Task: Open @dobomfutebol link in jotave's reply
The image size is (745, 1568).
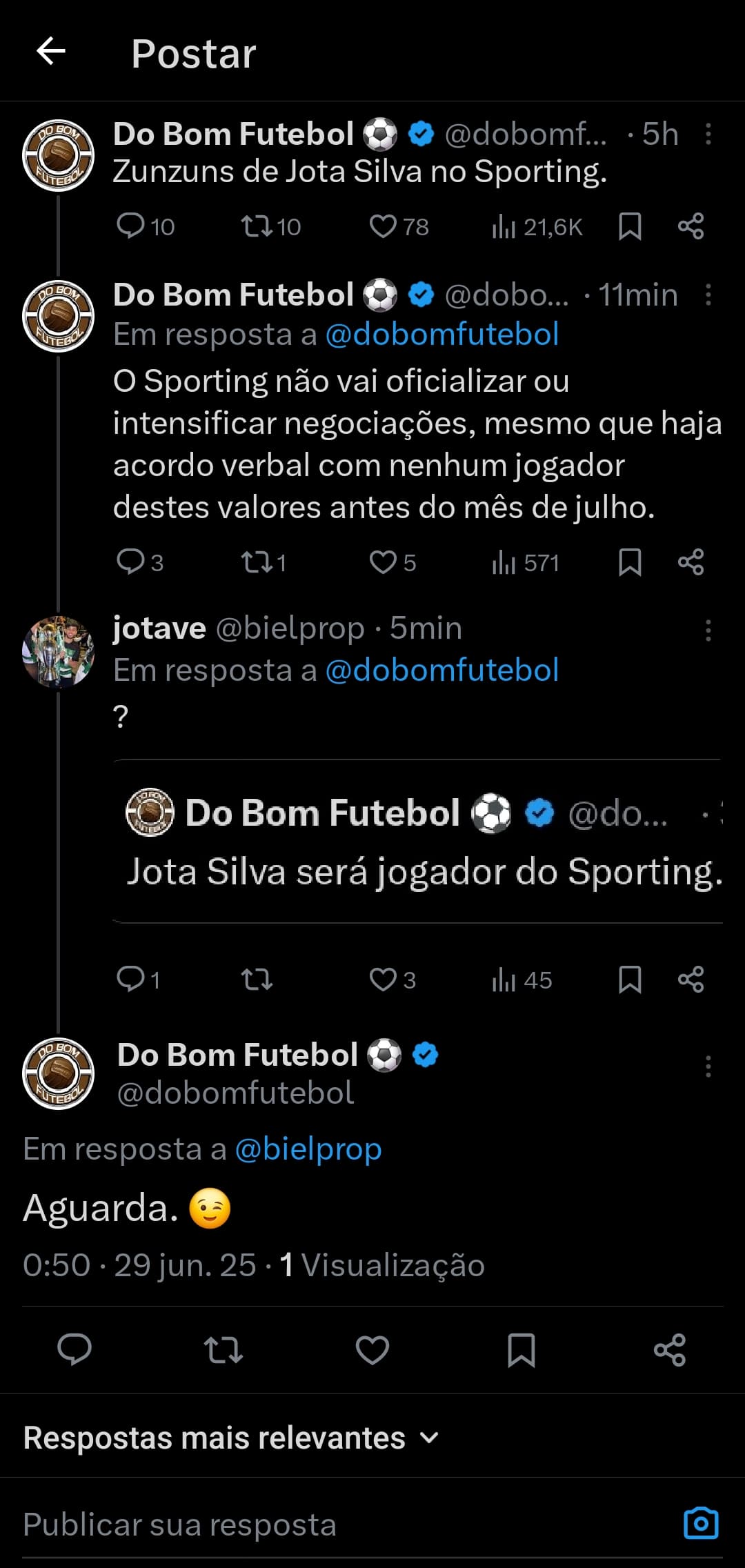Action: click(x=441, y=670)
